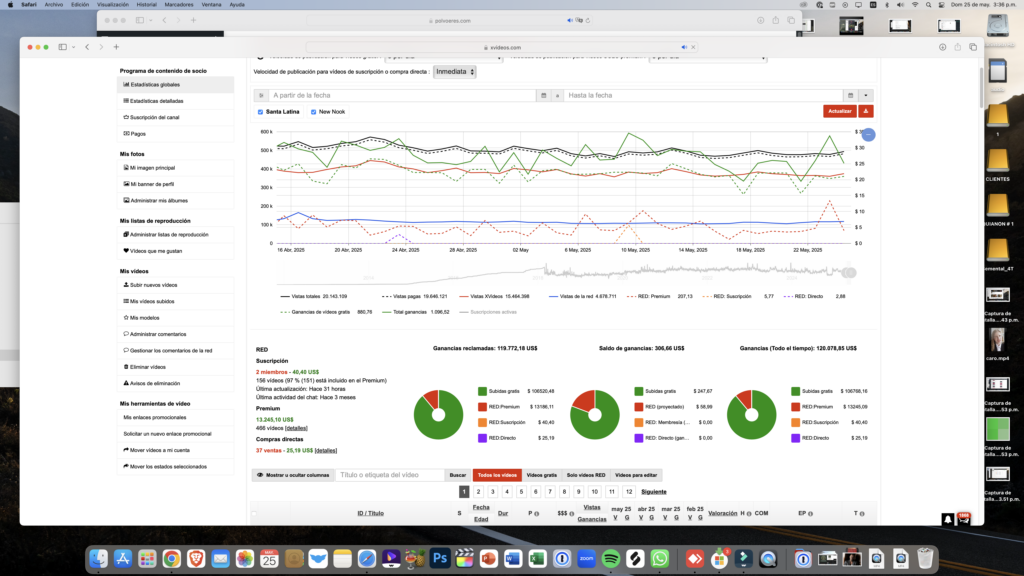Open Spotify from the Dock
This screenshot has height=576, width=1024.
tap(611, 558)
